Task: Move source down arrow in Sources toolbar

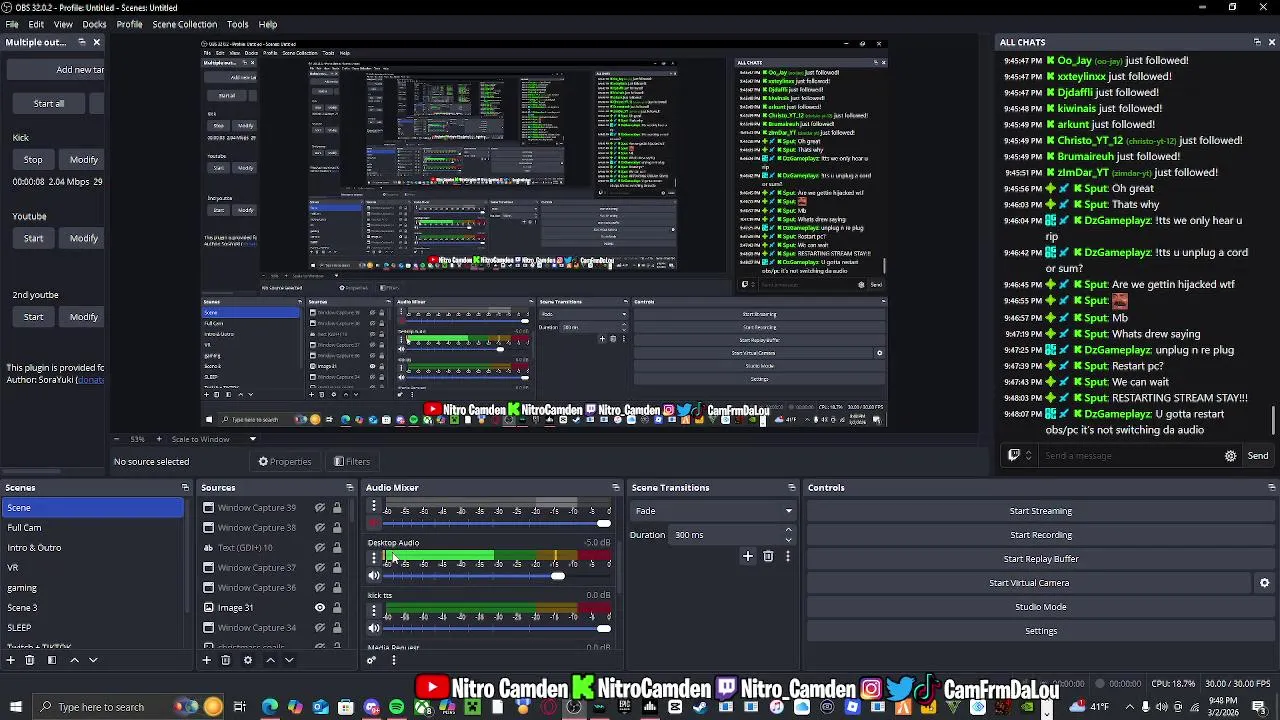Action: [x=289, y=660]
